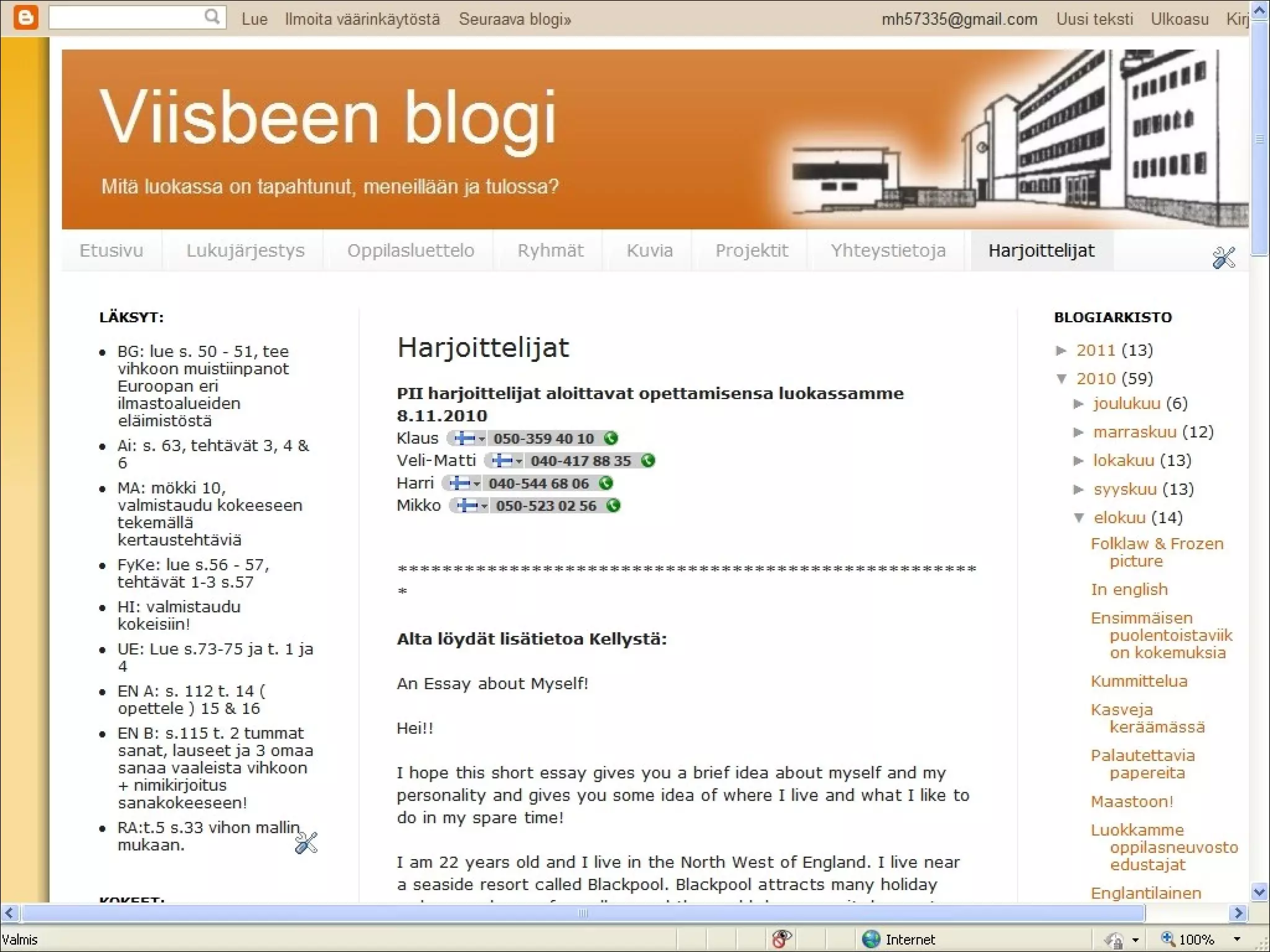
Task: Click green call icon beside Veli-Matti's number
Action: pyautogui.click(x=648, y=461)
